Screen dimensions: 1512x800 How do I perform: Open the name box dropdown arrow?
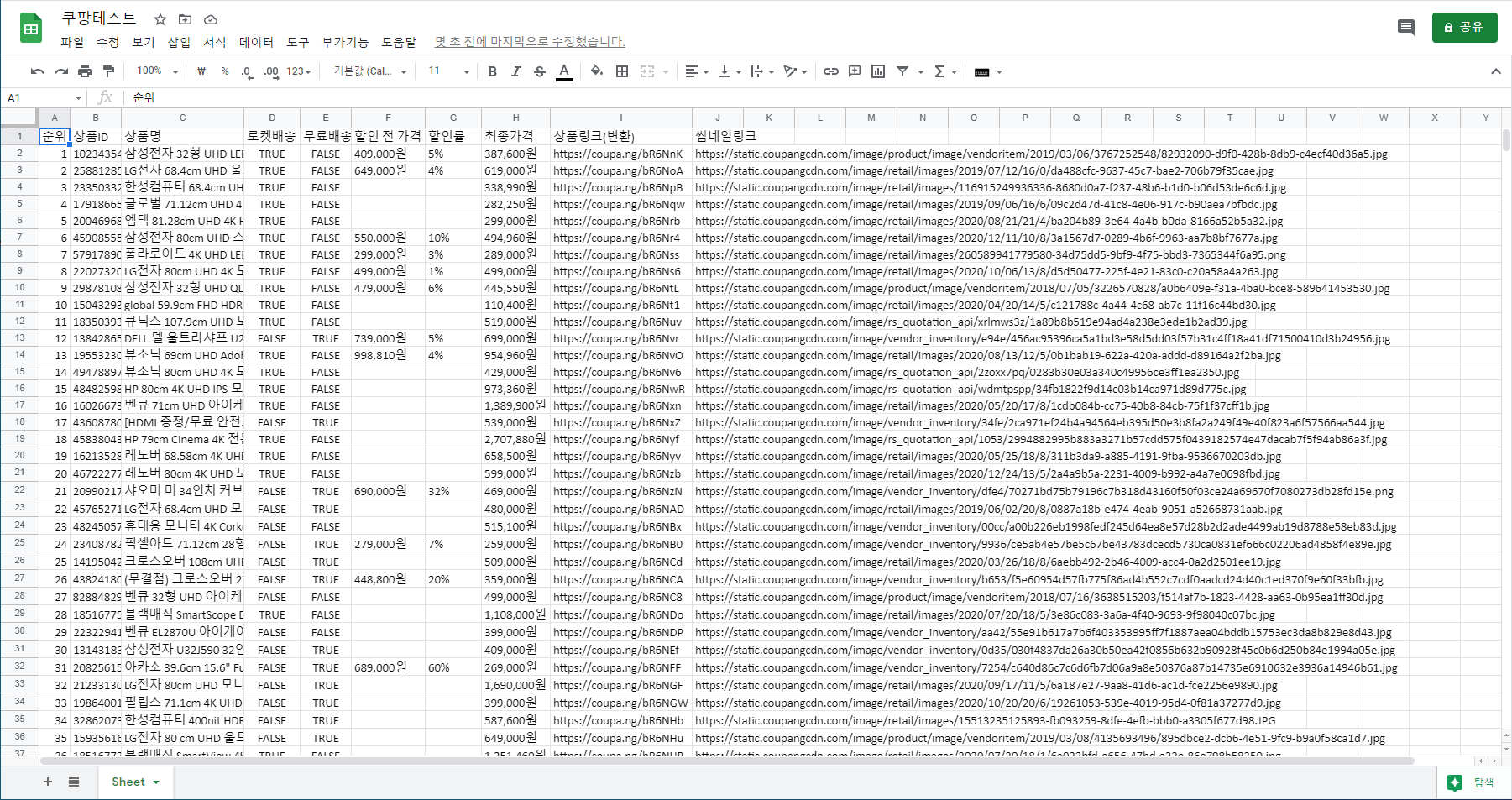tap(78, 98)
